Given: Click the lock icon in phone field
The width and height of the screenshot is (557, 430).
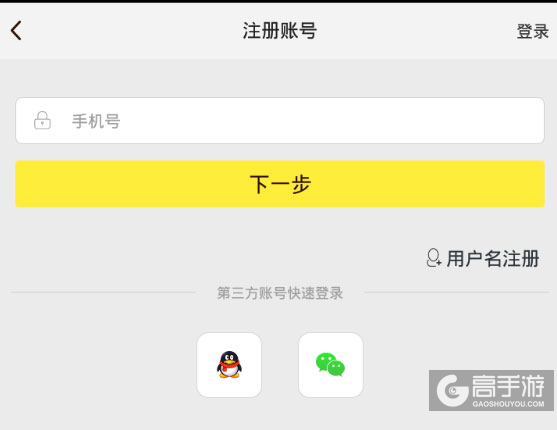Looking at the screenshot, I should (x=42, y=120).
